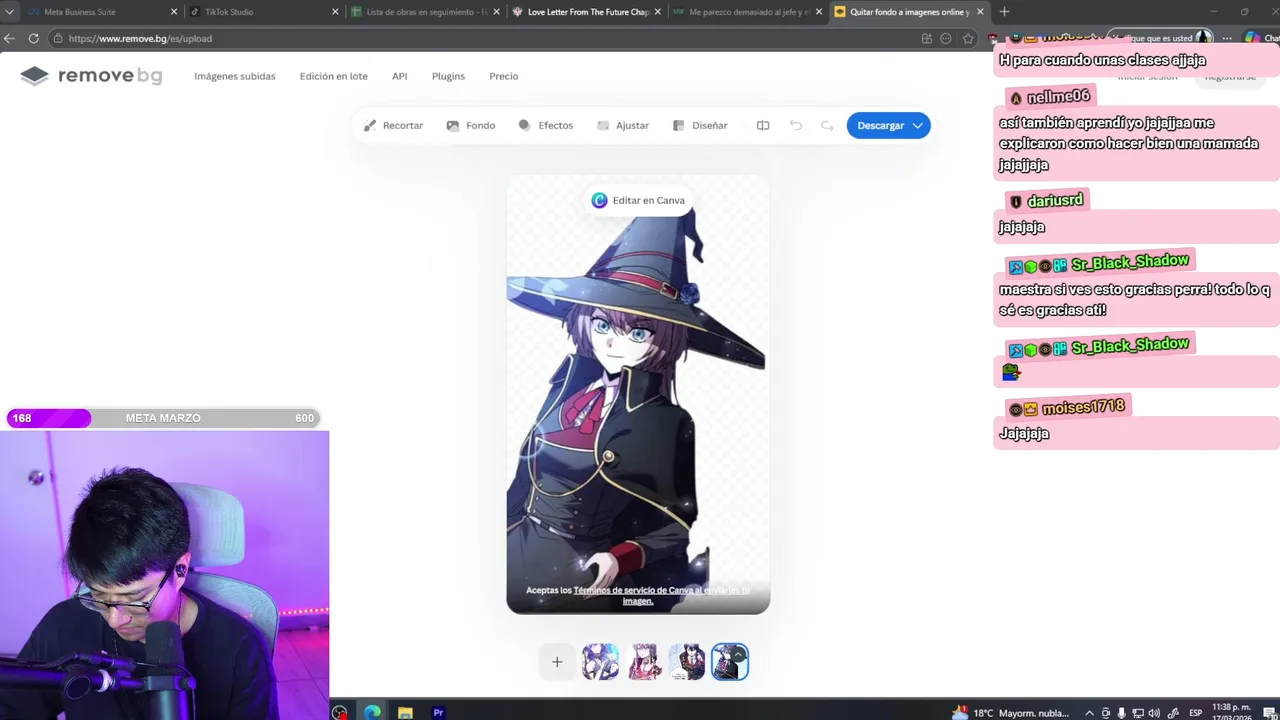Open a new browser tab
This screenshot has width=1280, height=720.
pos(1004,12)
